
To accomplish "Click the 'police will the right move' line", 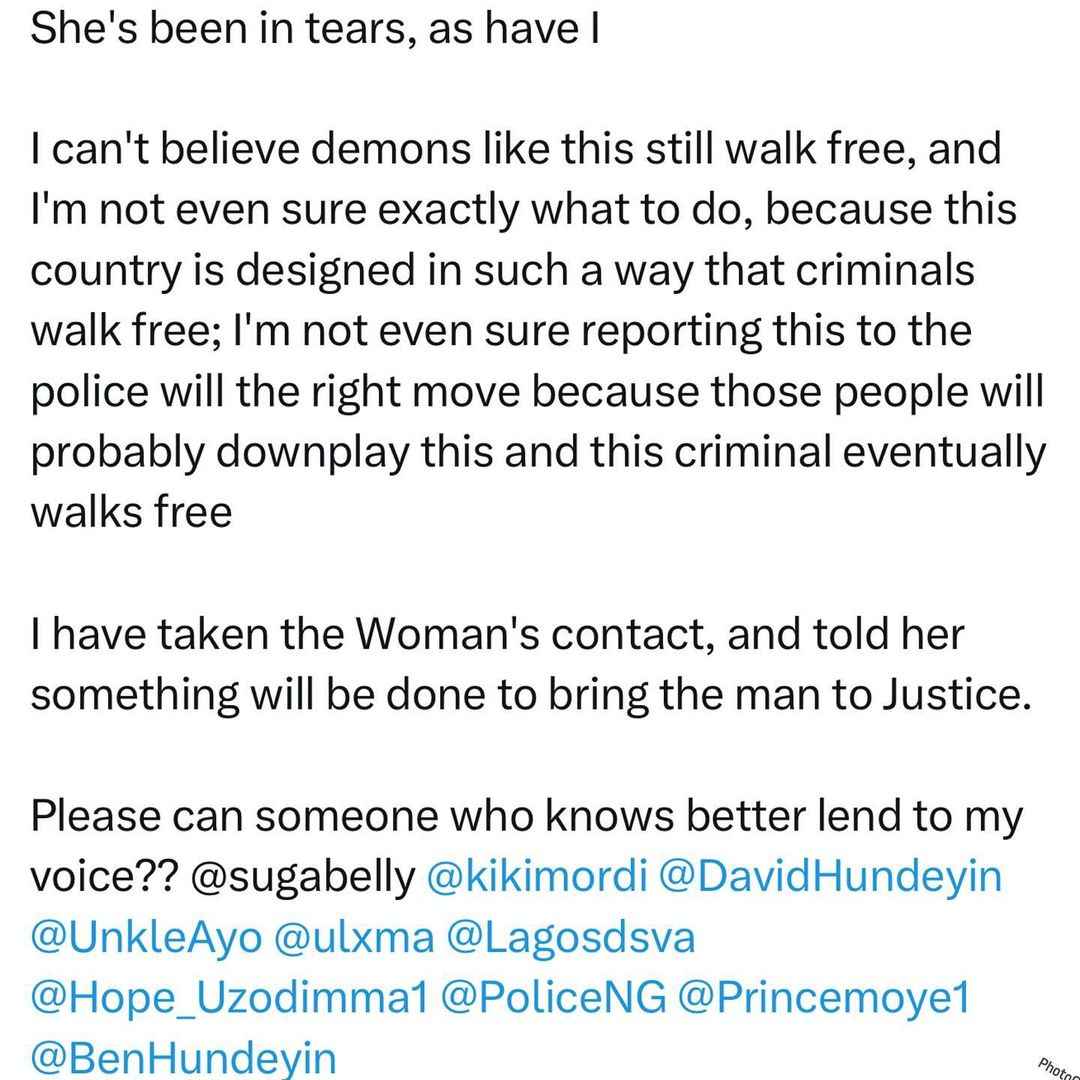I will (x=537, y=391).
